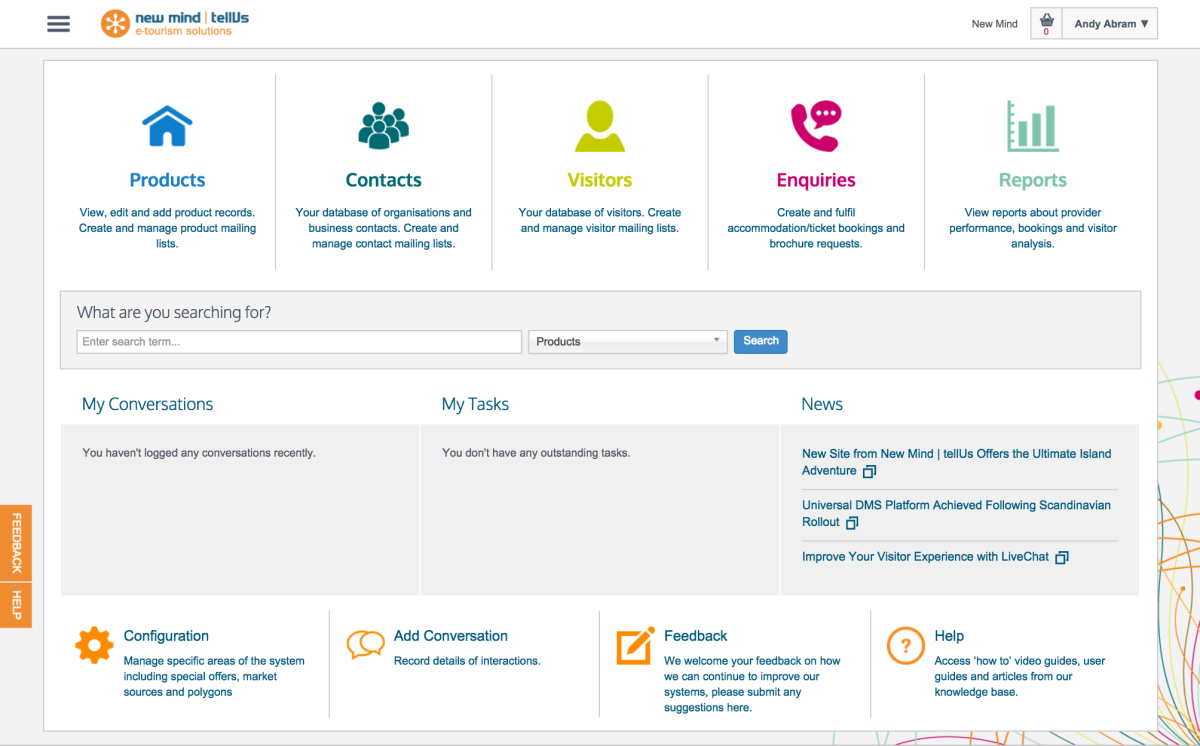
Task: Open the hamburger menu
Action: [58, 23]
